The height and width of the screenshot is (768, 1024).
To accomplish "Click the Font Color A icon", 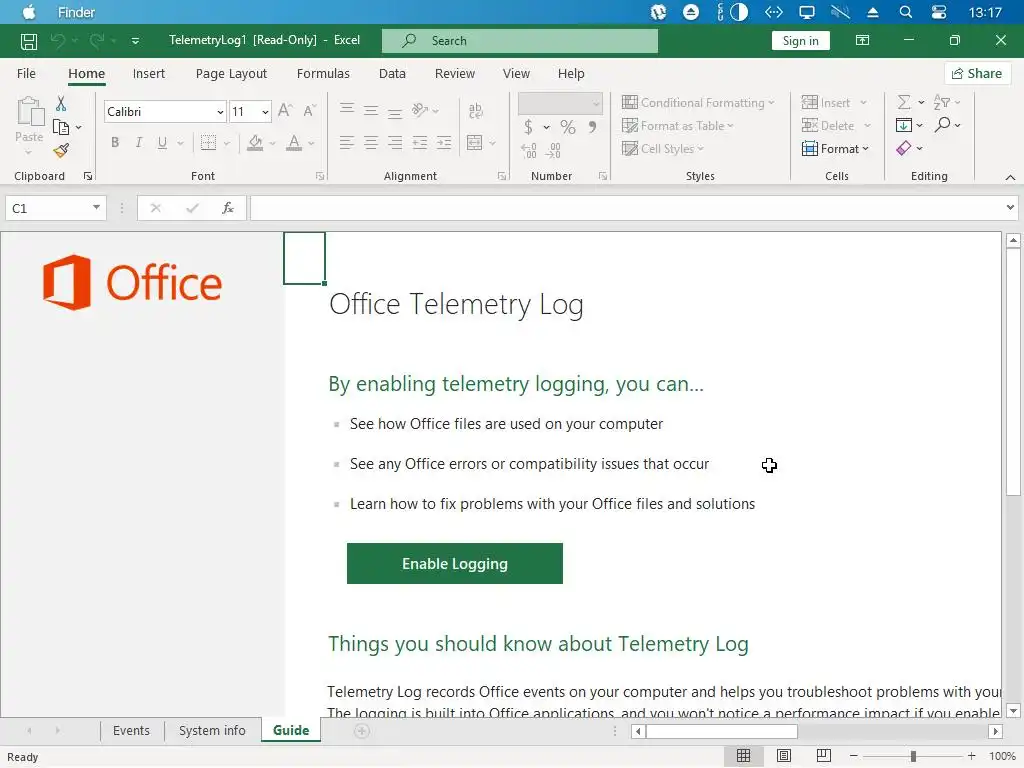I will (x=295, y=142).
